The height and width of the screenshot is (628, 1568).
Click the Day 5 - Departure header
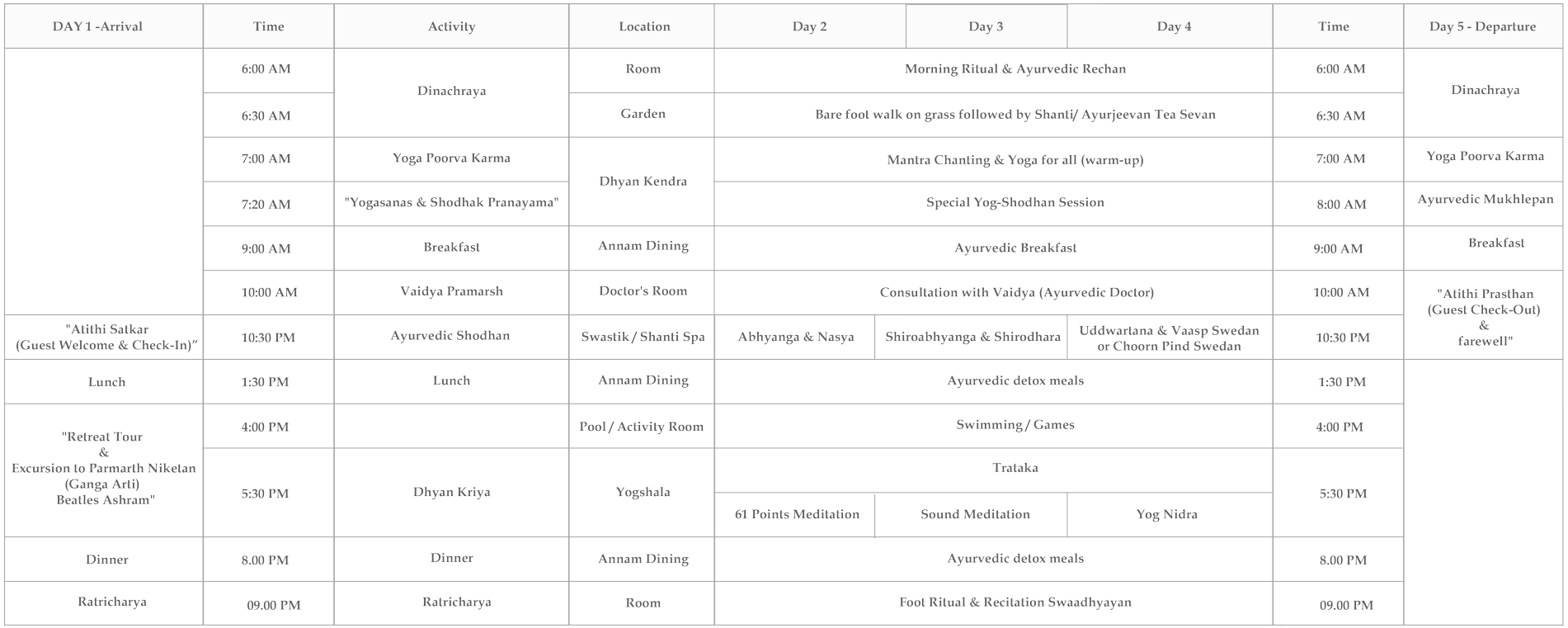pyautogui.click(x=1482, y=26)
